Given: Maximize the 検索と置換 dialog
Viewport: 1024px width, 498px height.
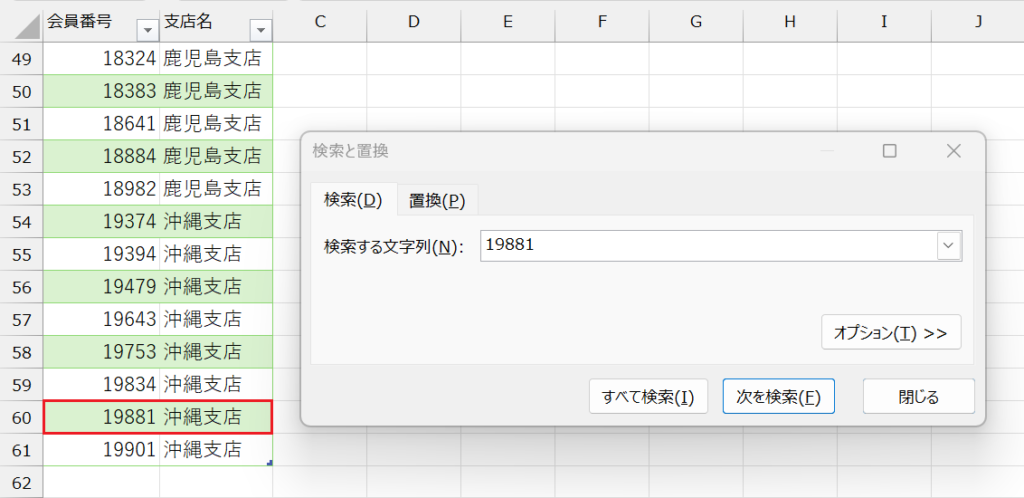Looking at the screenshot, I should click(889, 151).
